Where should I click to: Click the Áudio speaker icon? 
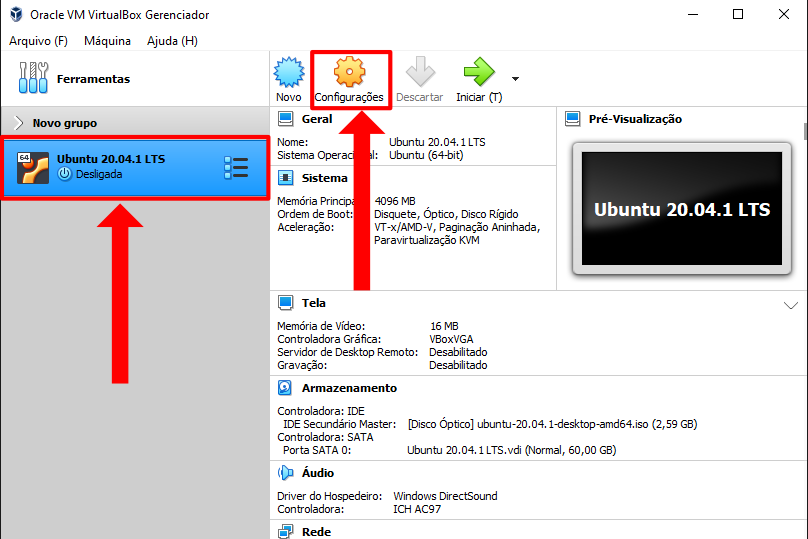tap(285, 473)
